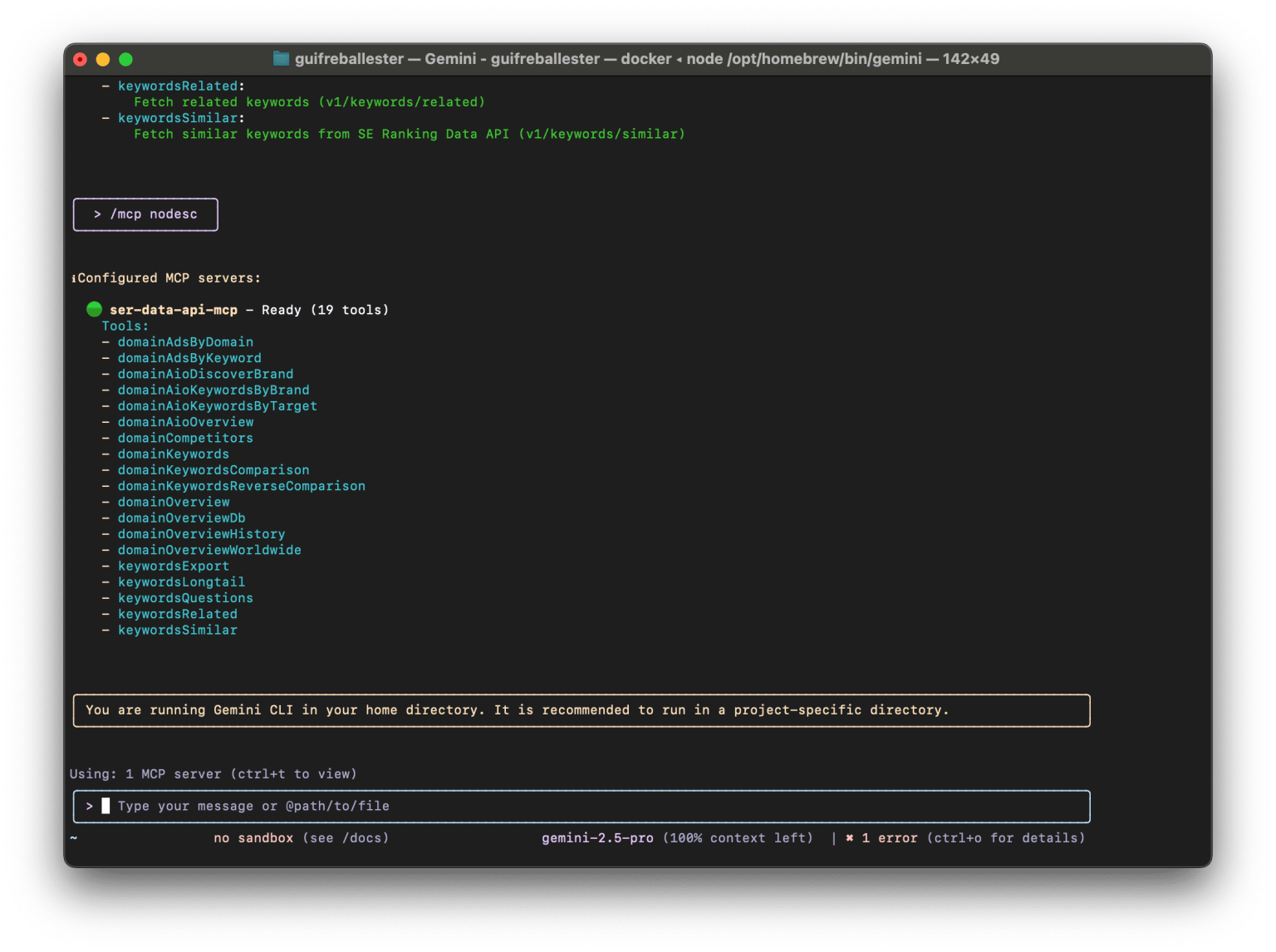Click the /mcp nodesc command box

(145, 213)
